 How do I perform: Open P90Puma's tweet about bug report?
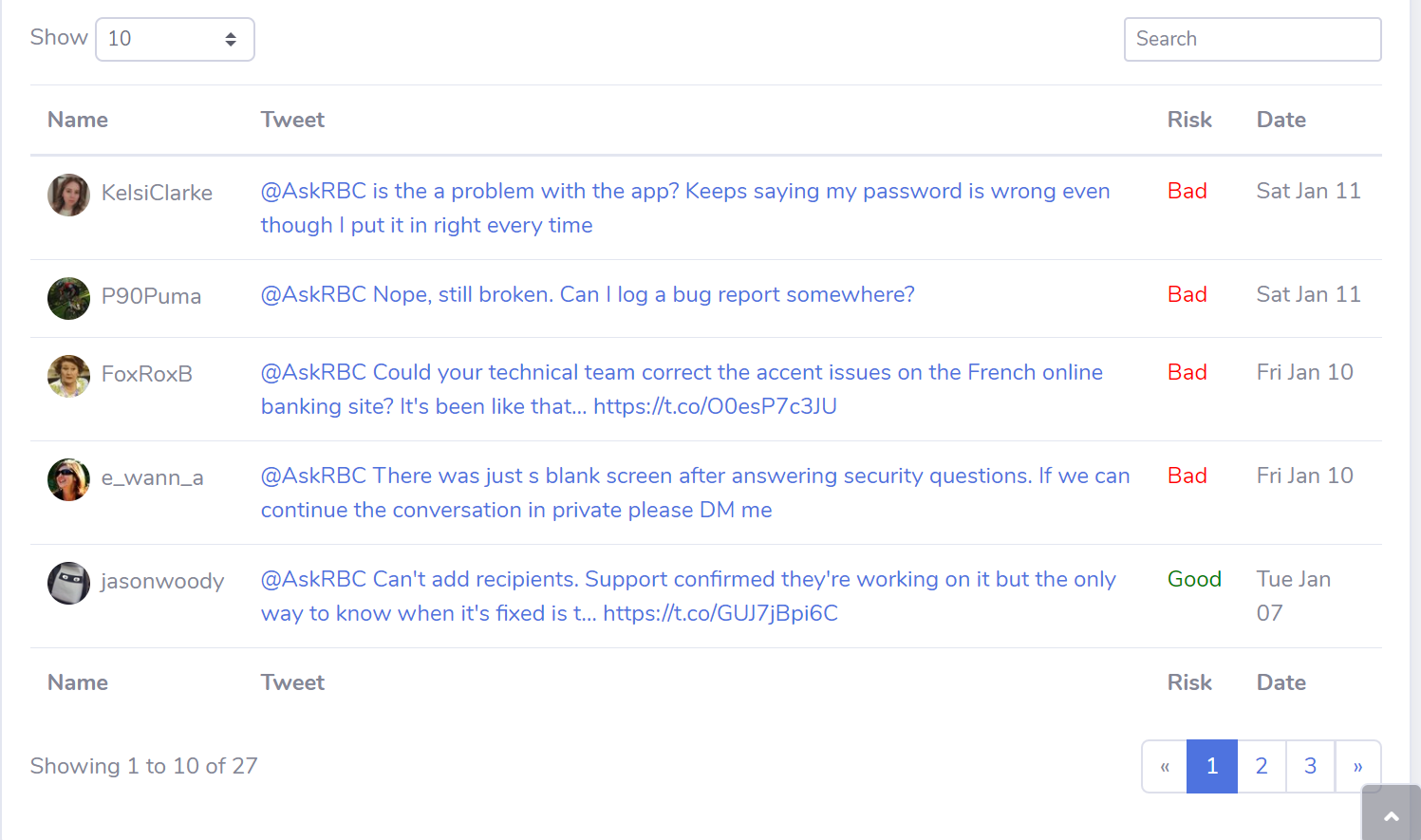pos(588,294)
